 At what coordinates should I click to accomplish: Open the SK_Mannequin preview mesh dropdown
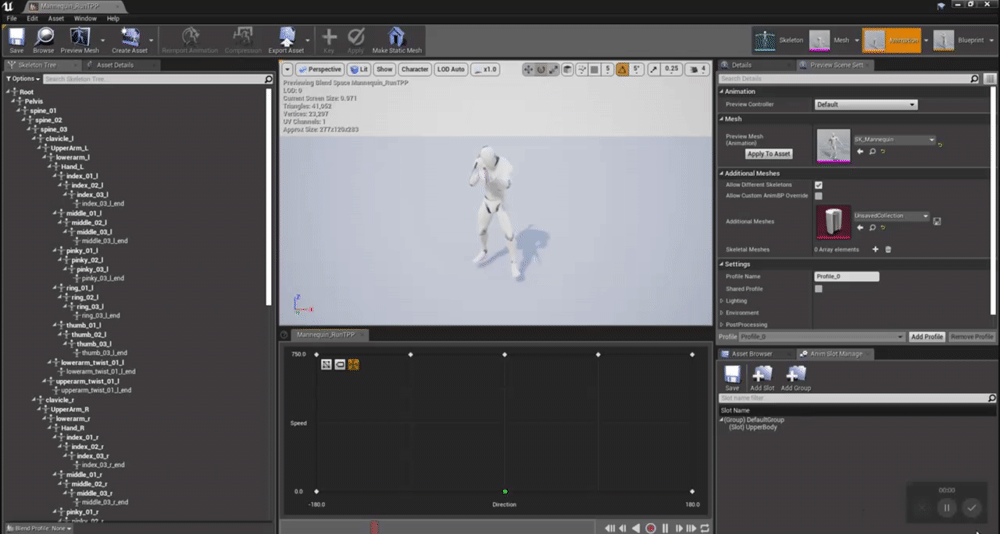893,140
